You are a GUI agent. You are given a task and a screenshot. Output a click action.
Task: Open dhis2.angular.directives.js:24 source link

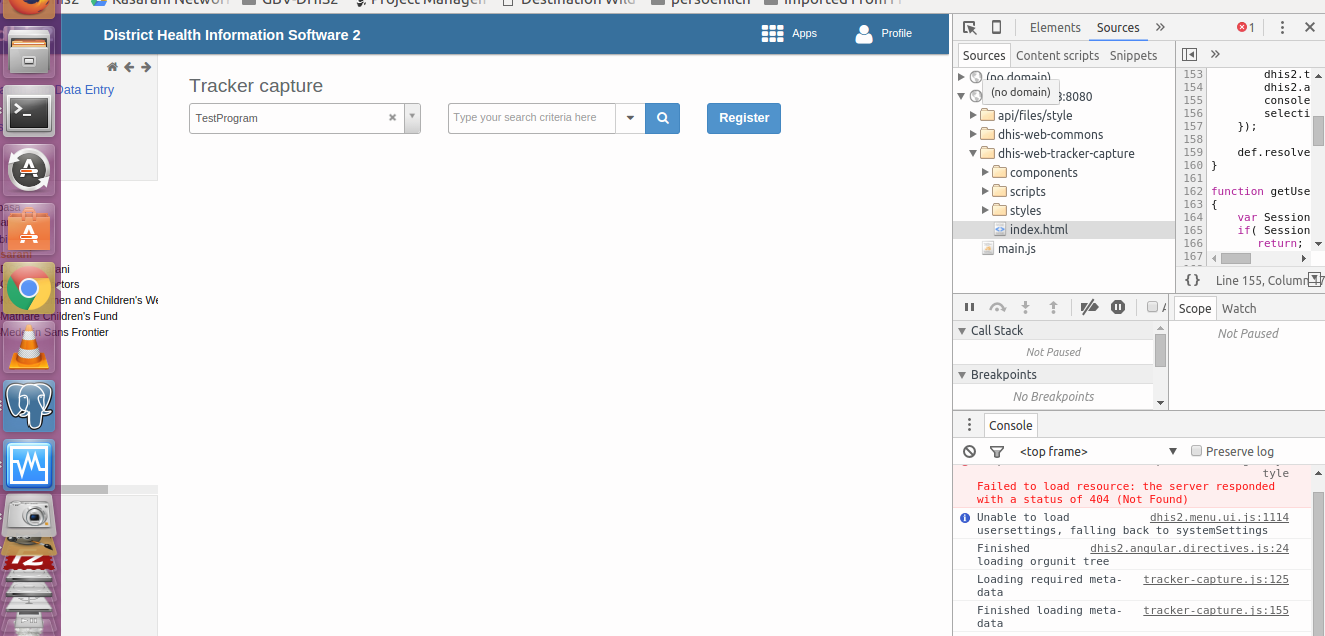(x=1189, y=548)
